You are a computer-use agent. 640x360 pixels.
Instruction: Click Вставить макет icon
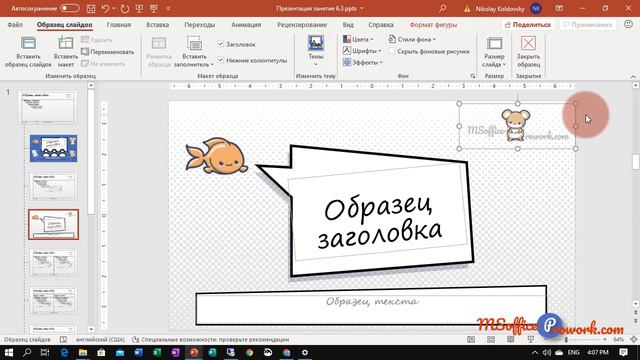[65, 43]
